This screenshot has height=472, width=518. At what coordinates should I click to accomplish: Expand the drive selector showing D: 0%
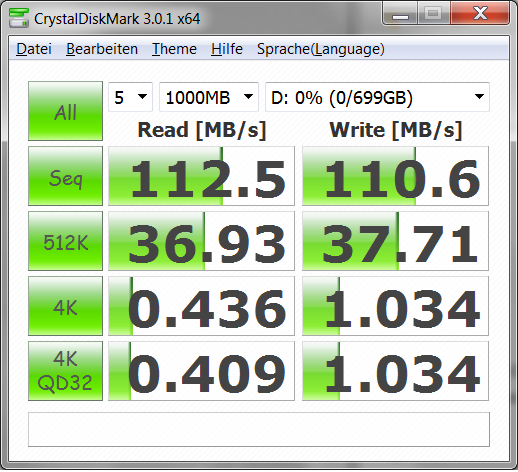coord(377,97)
